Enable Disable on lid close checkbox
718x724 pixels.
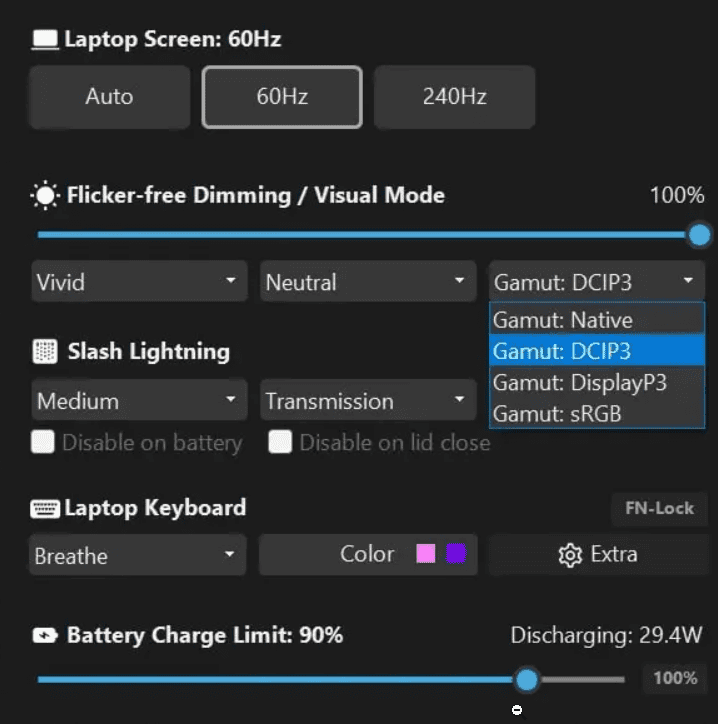tap(280, 442)
